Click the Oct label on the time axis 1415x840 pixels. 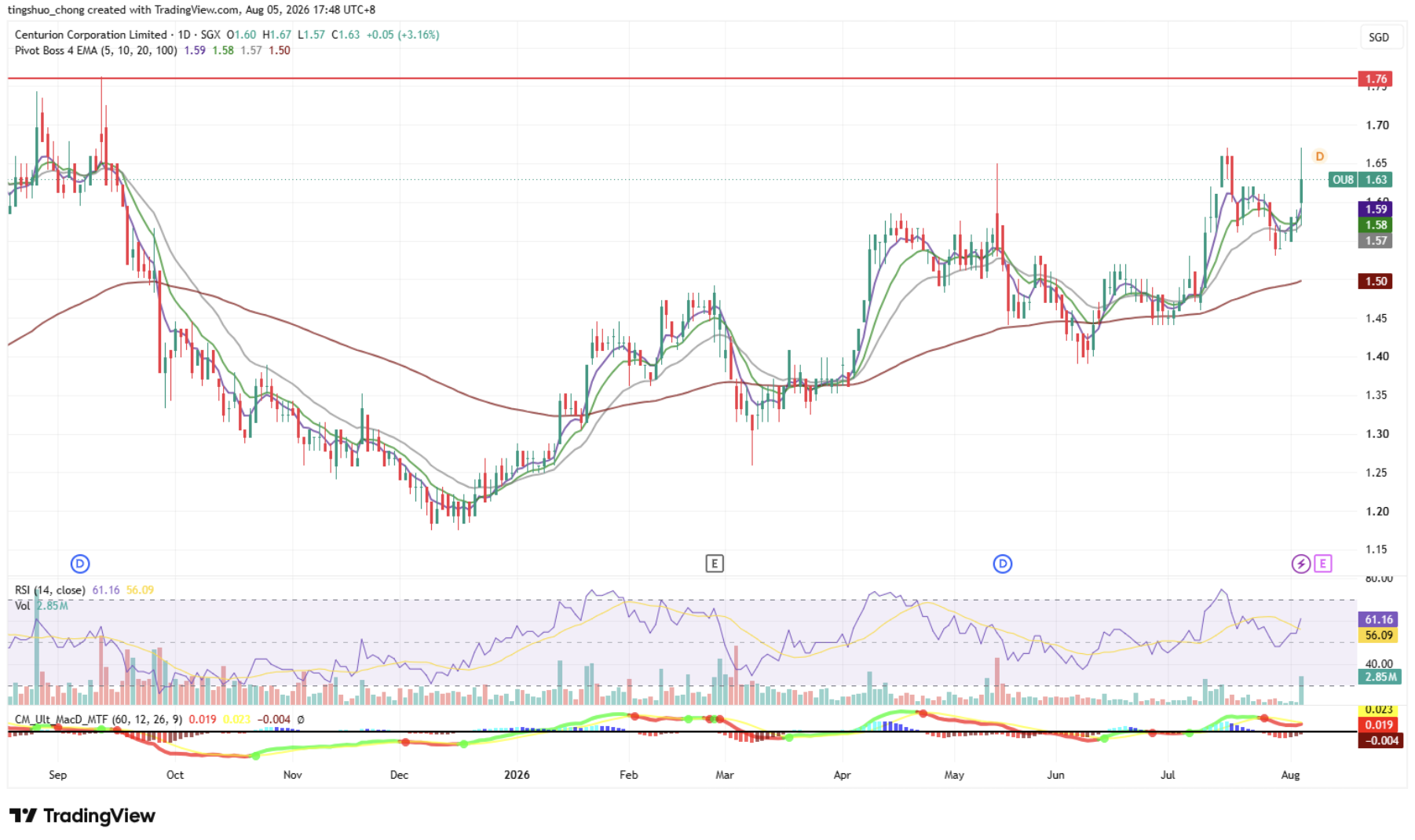click(x=175, y=775)
